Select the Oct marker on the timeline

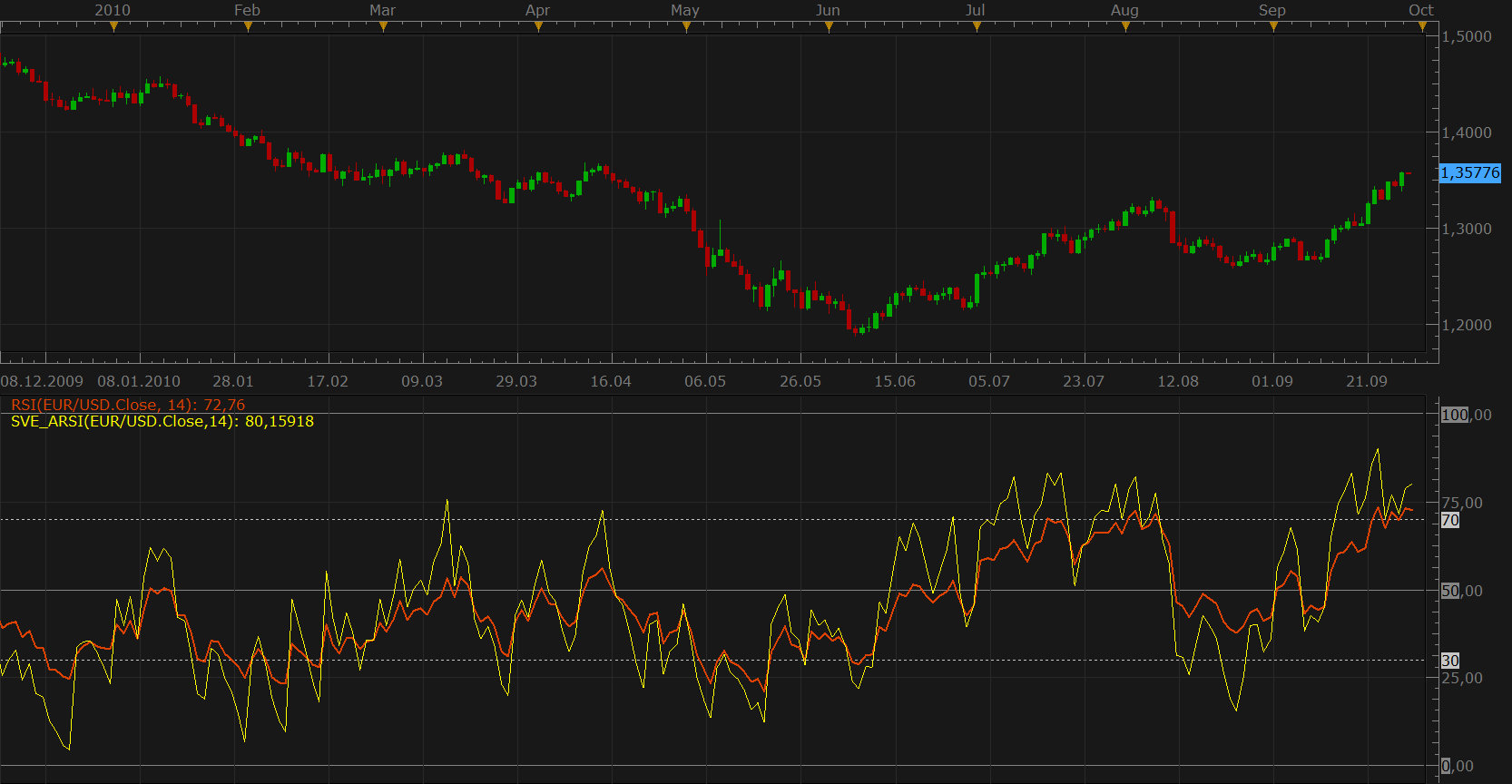(x=1422, y=26)
